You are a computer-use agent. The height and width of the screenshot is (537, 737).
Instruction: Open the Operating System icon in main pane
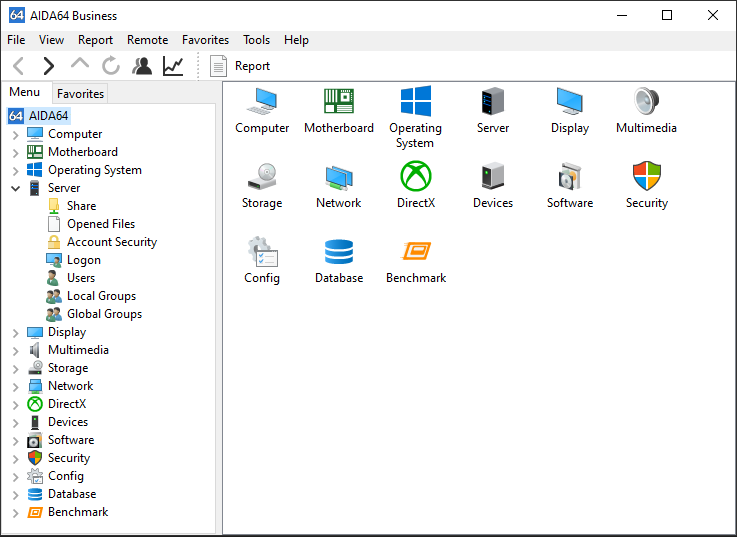[x=416, y=101]
